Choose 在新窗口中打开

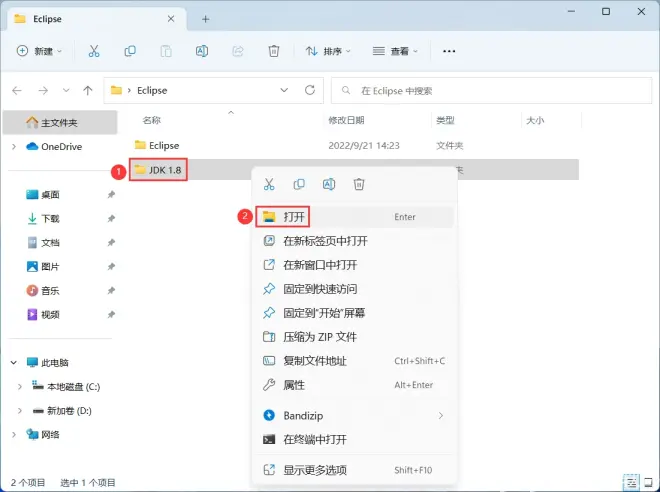(354, 265)
